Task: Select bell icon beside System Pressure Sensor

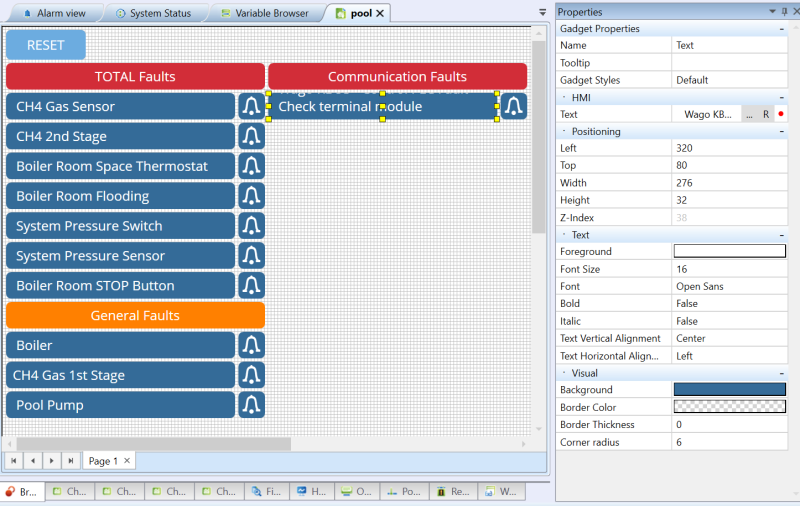Action: (252, 256)
